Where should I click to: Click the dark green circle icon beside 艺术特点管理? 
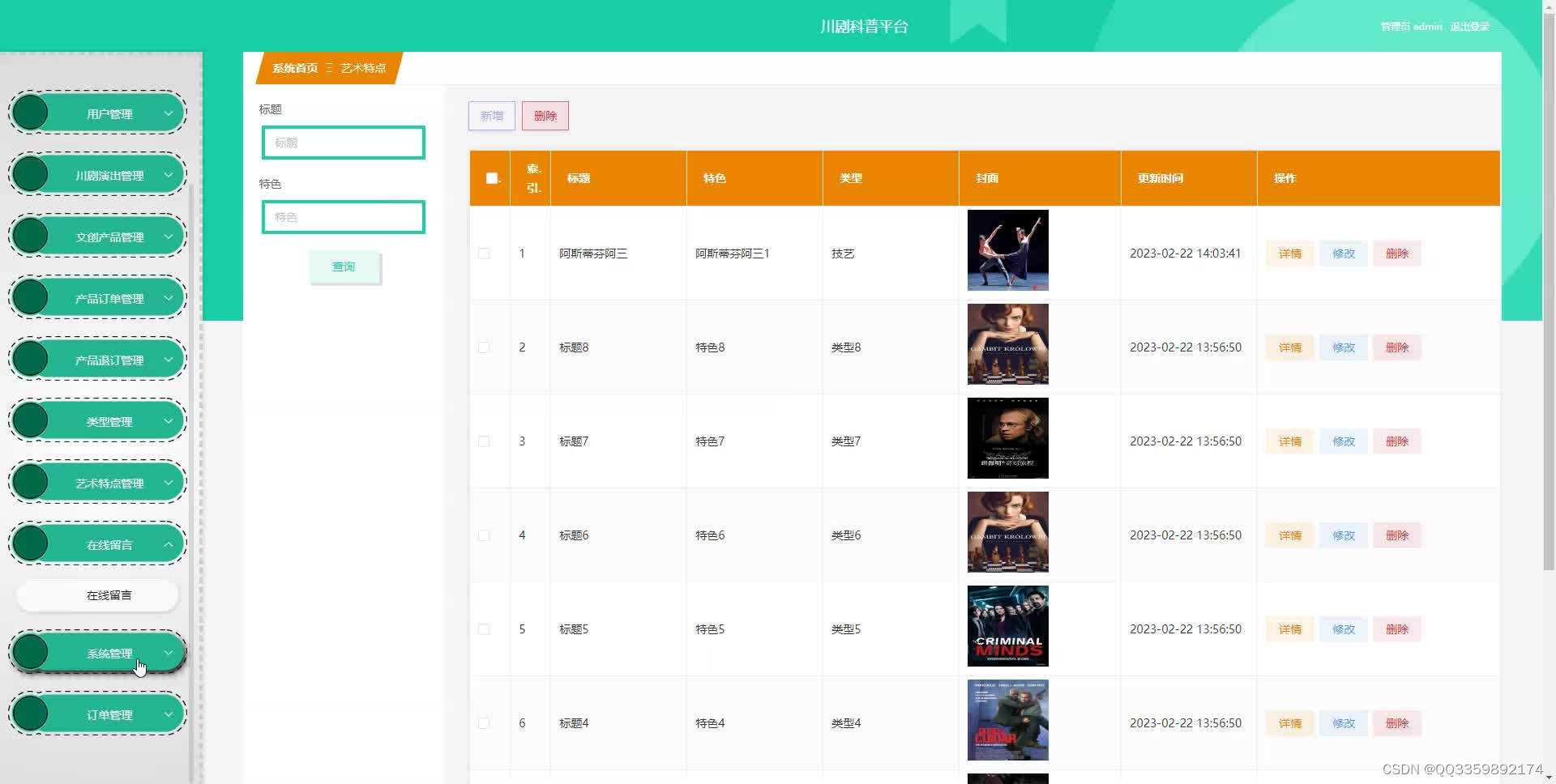point(31,482)
